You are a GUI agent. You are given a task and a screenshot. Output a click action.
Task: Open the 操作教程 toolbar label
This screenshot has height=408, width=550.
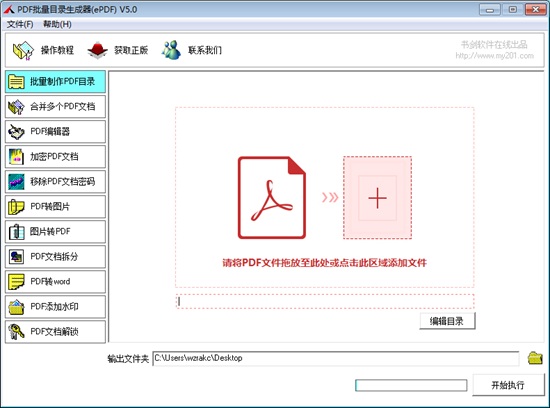point(58,50)
